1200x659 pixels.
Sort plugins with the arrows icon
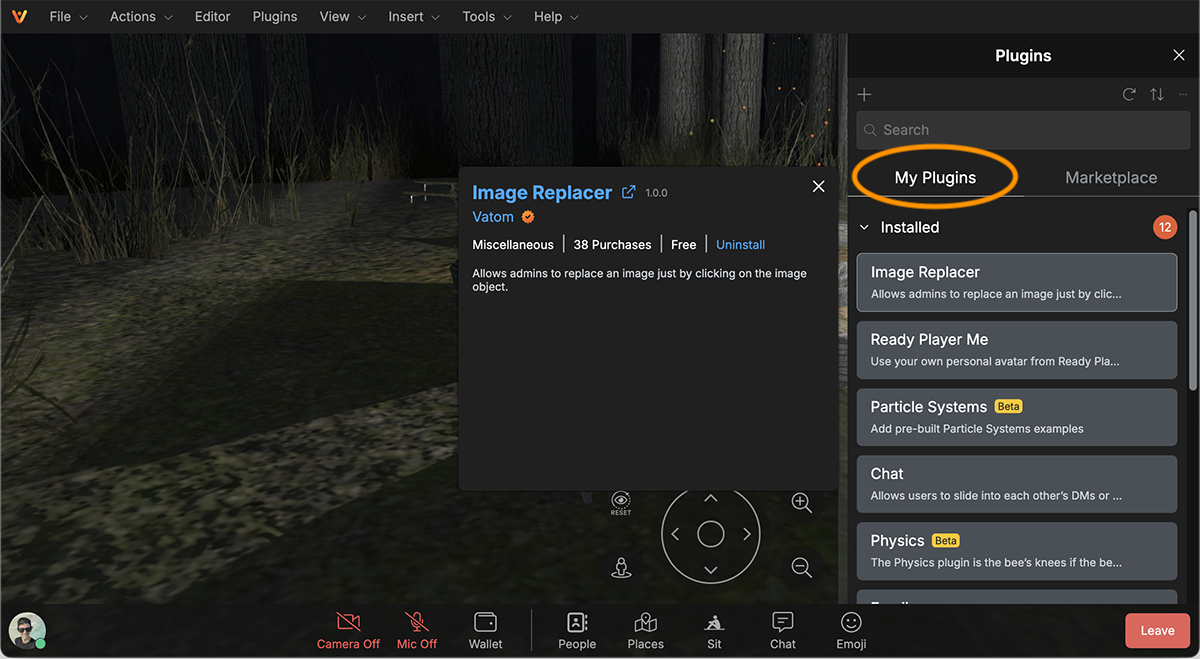1157,94
